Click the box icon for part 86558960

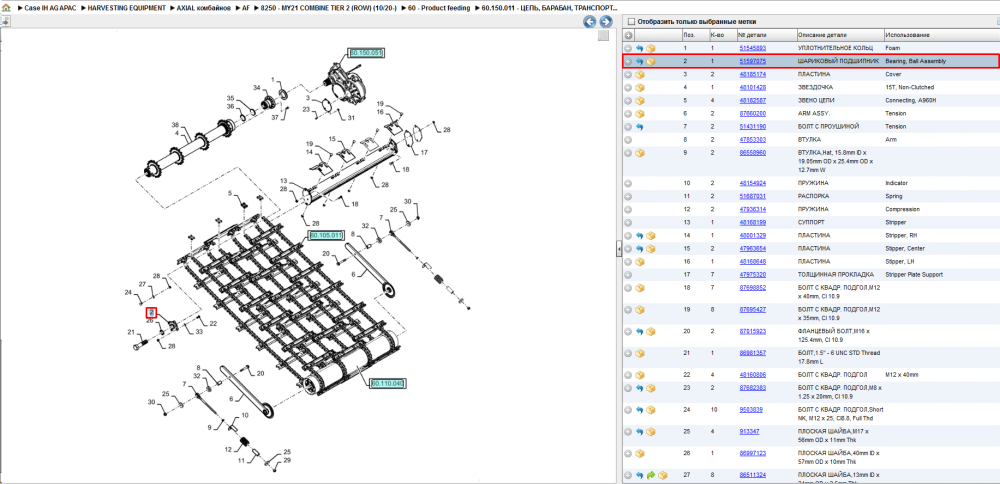(x=640, y=153)
